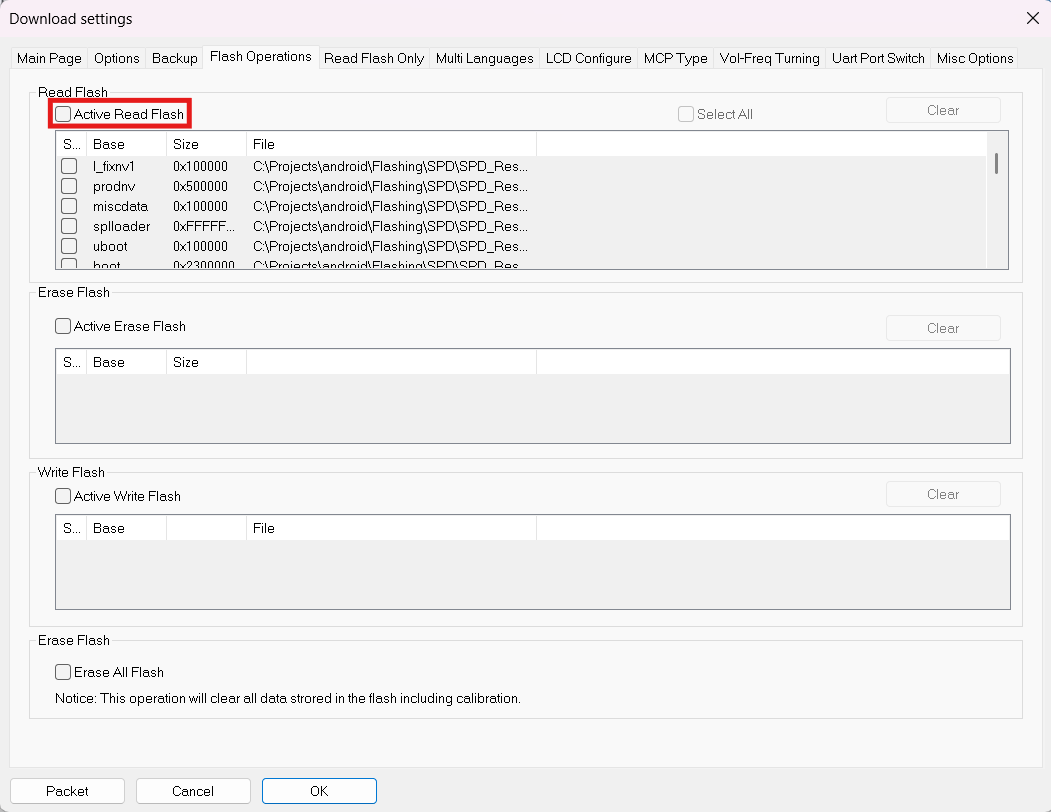1051x812 pixels.
Task: Check the uboot partition checkbox
Action: pyautogui.click(x=69, y=246)
